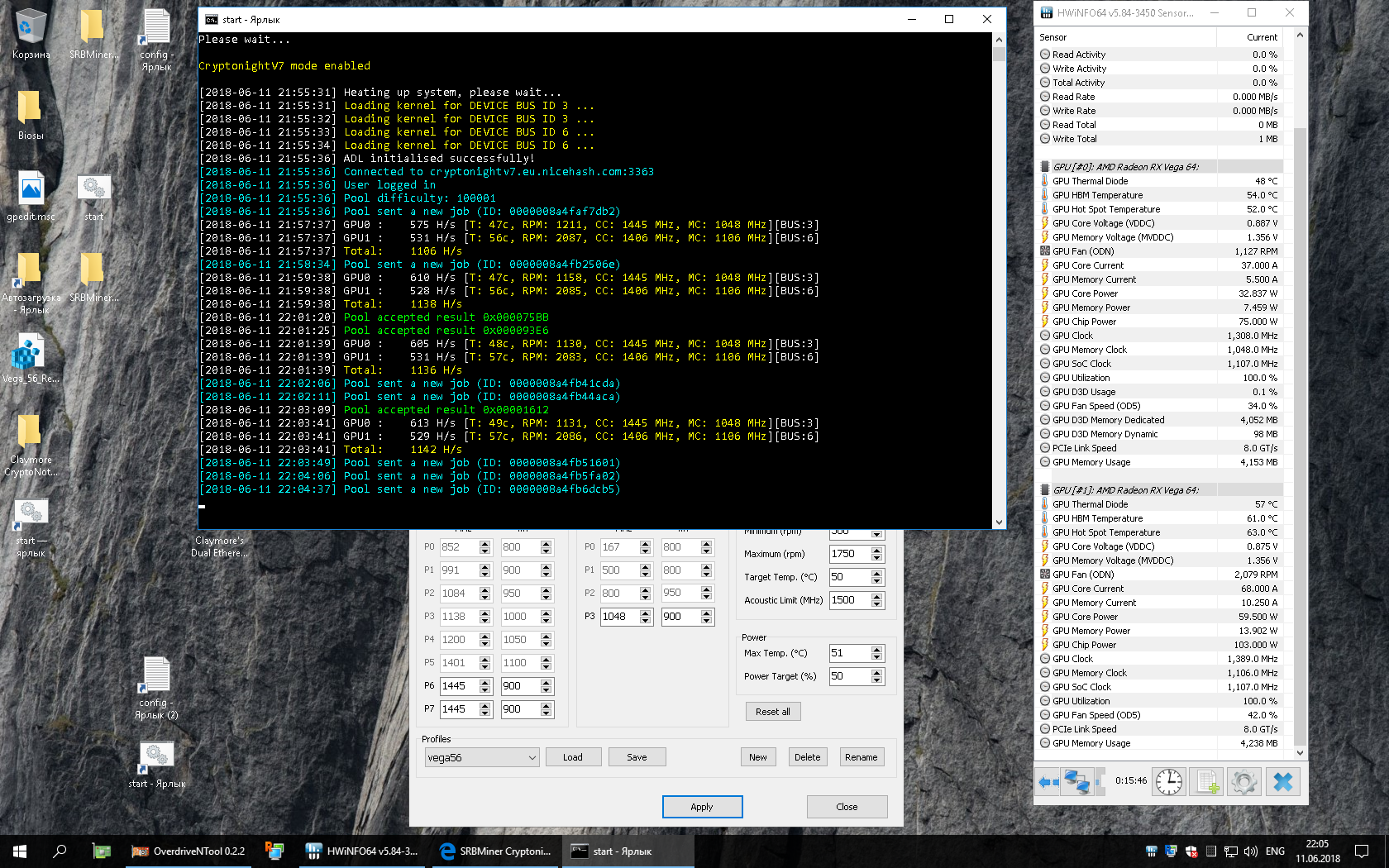Open Recycle Bin Корзина desktop icon
Viewport: 1389px width, 868px height.
[x=31, y=34]
